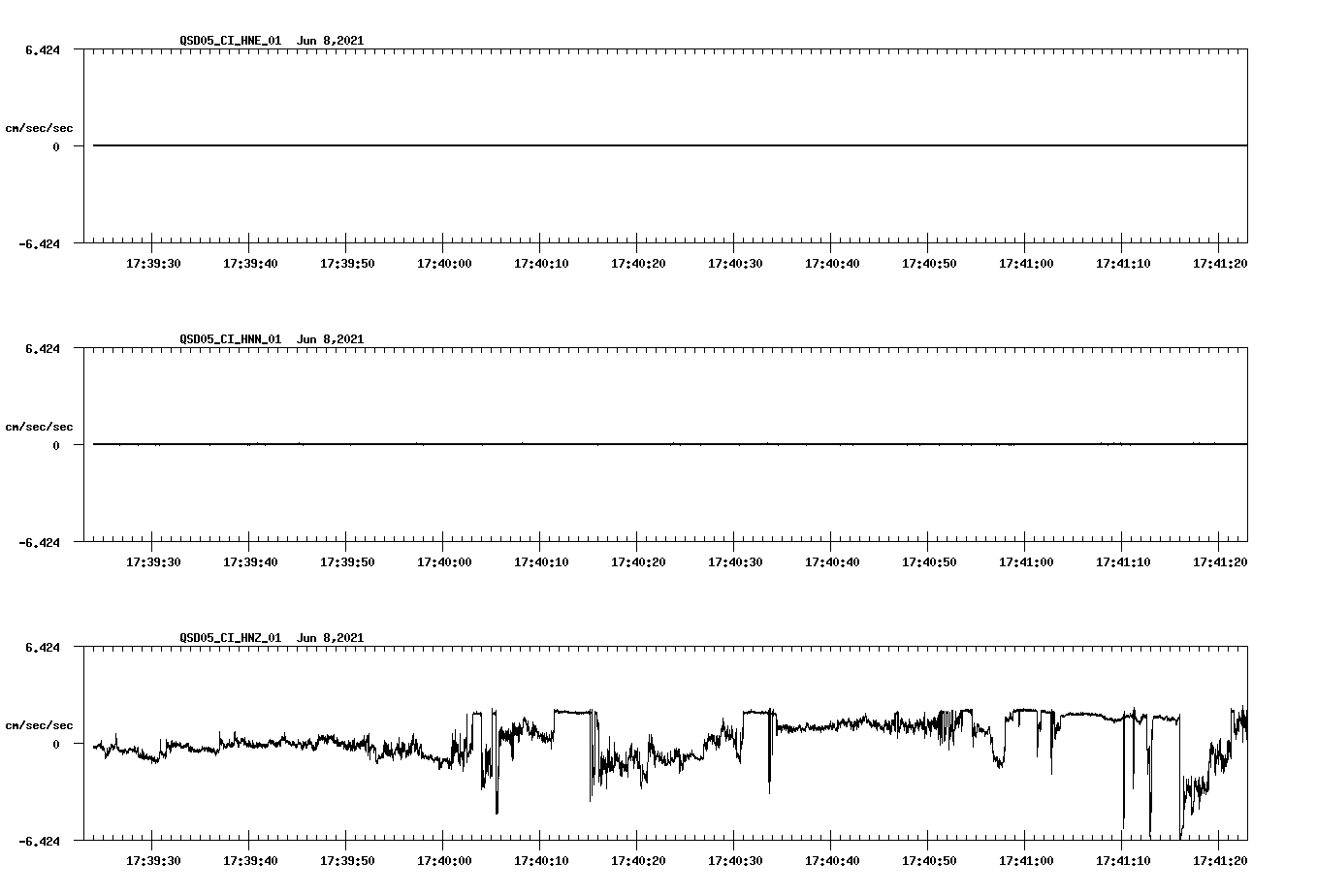This screenshot has width=1317, height=896.
Task: Click the cm/sec/sec unit label of HNZ plot
Action: 39,725
